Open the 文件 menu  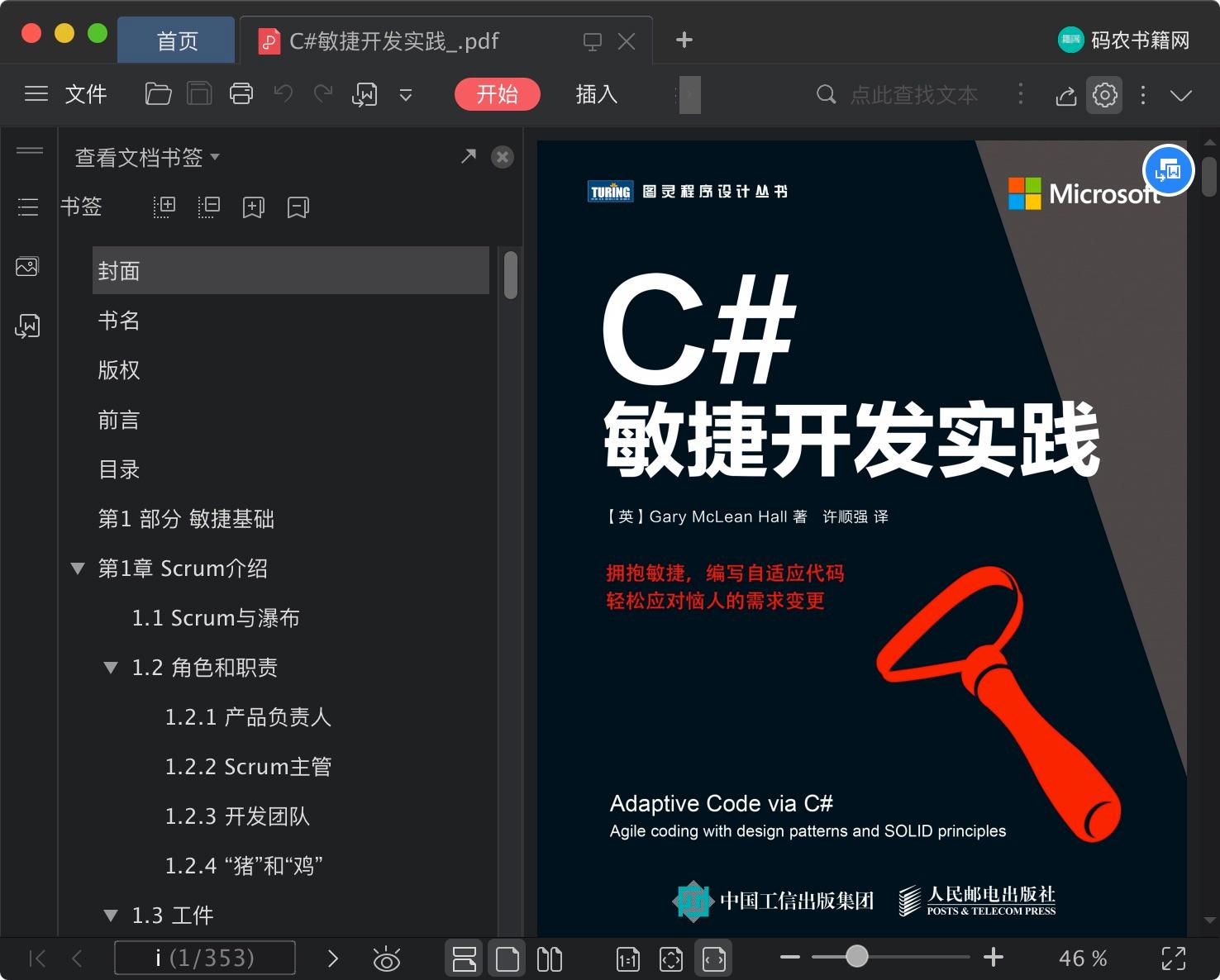click(86, 94)
